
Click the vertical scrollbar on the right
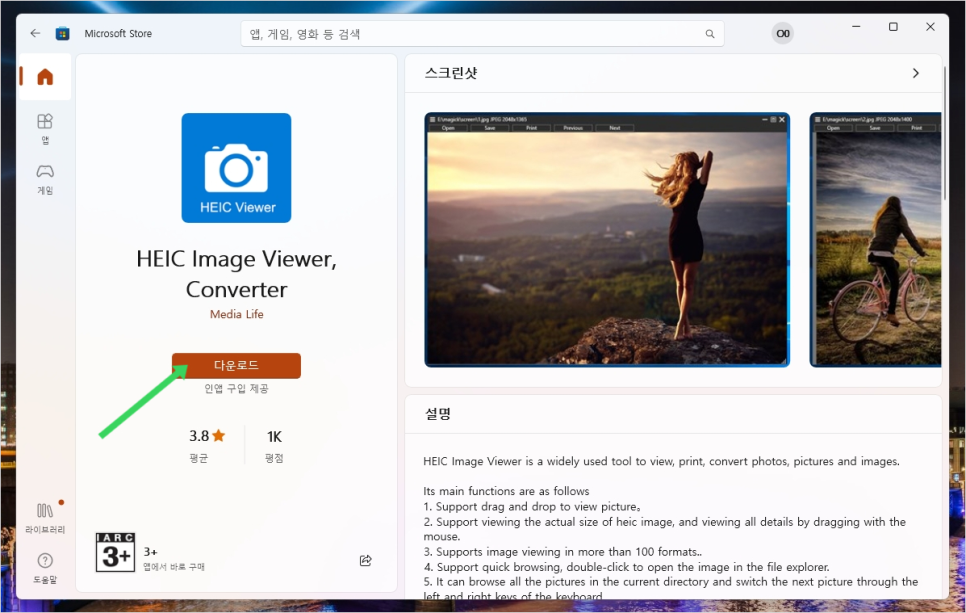tap(944, 133)
